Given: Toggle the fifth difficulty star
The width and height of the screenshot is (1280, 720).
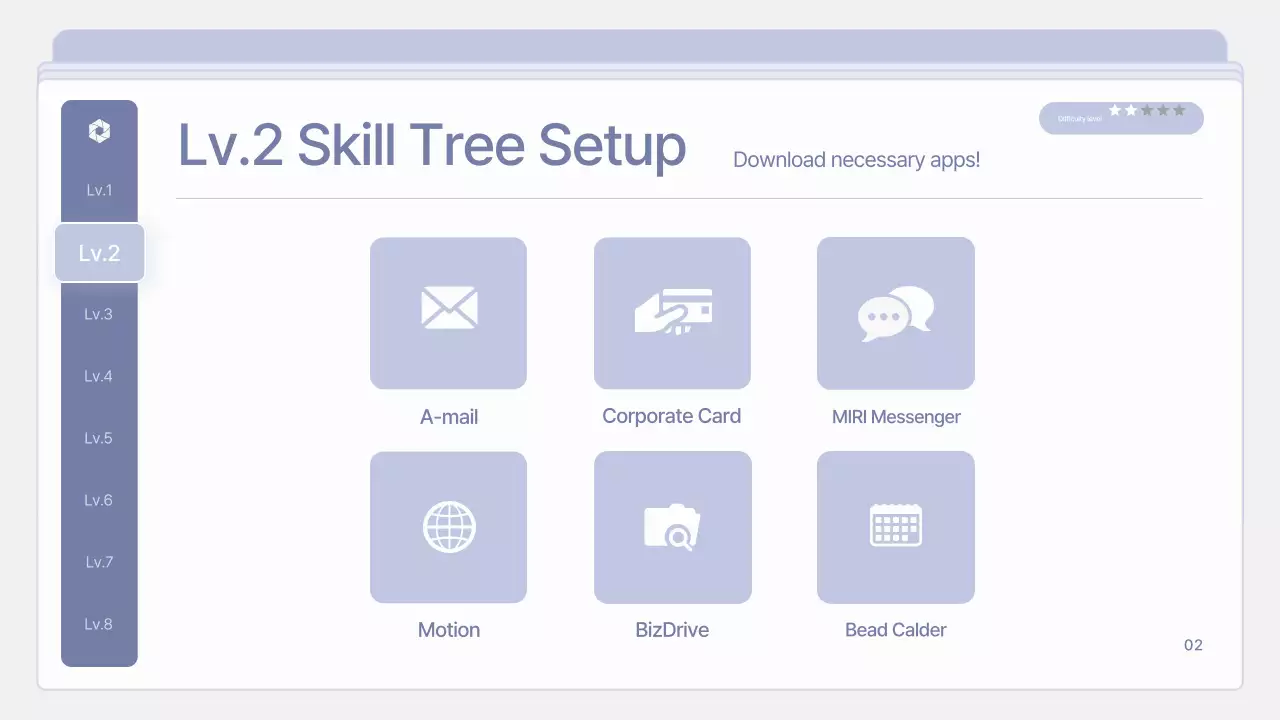Looking at the screenshot, I should click(1179, 111).
